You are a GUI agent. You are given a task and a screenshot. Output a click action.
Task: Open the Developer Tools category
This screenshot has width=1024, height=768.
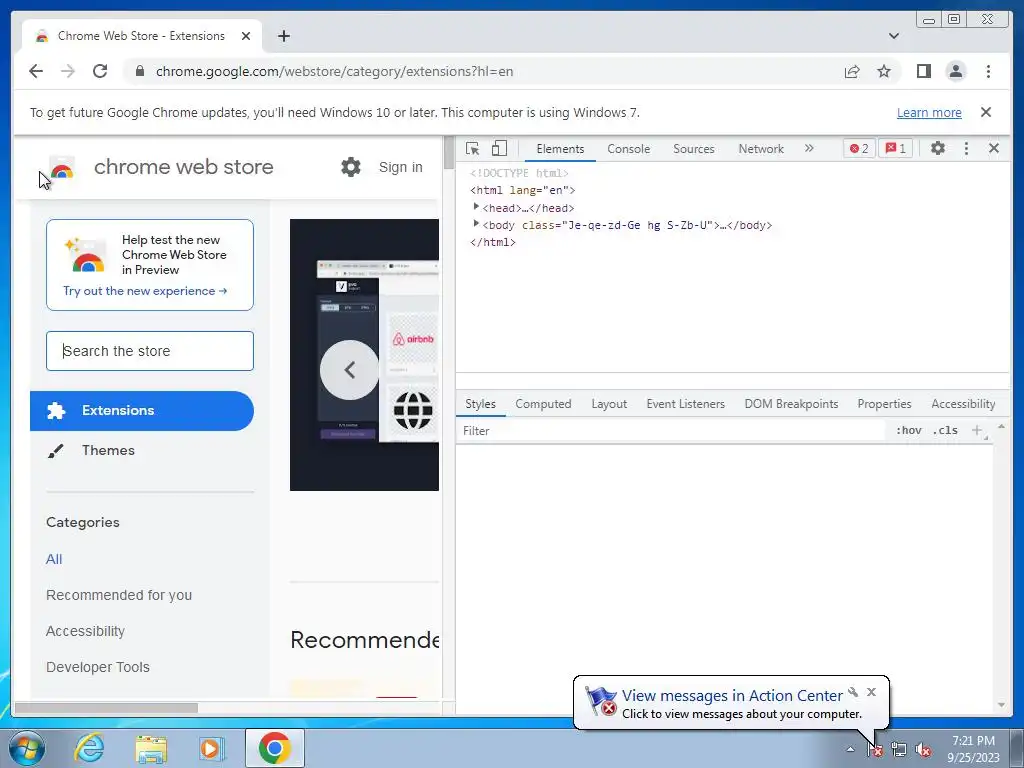tap(97, 667)
